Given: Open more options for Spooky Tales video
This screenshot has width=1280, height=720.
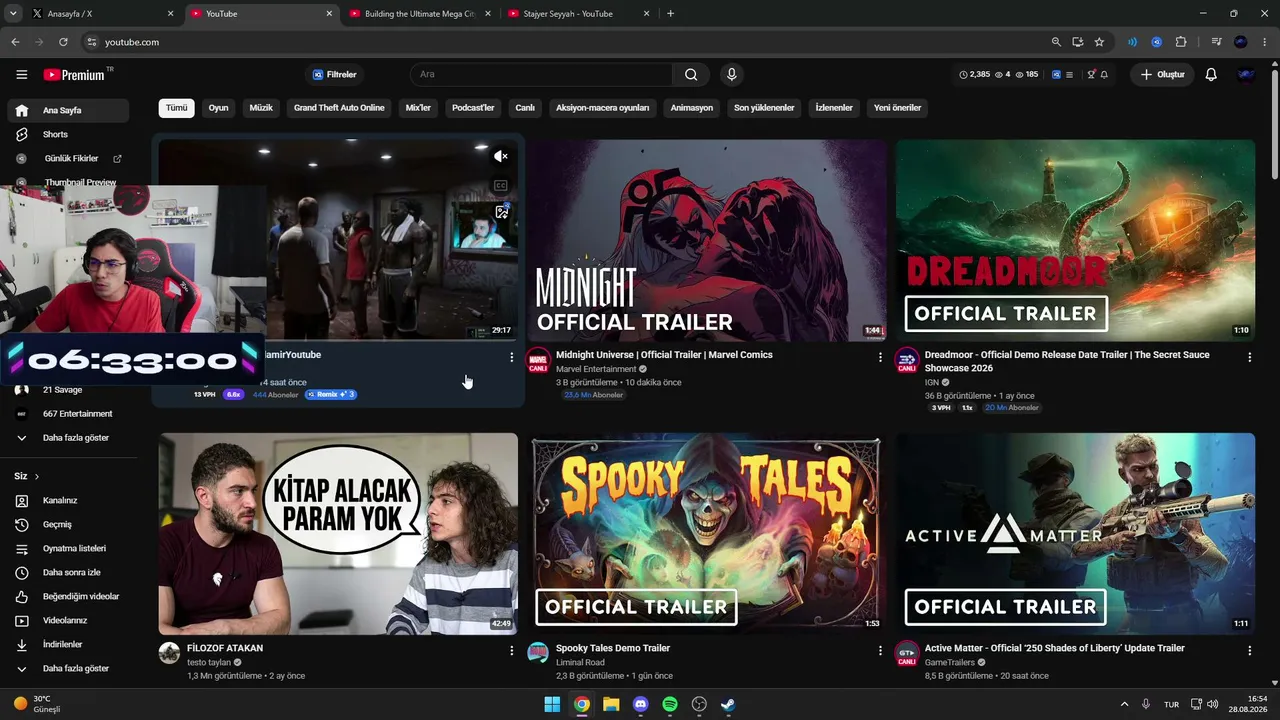Looking at the screenshot, I should click(x=880, y=650).
